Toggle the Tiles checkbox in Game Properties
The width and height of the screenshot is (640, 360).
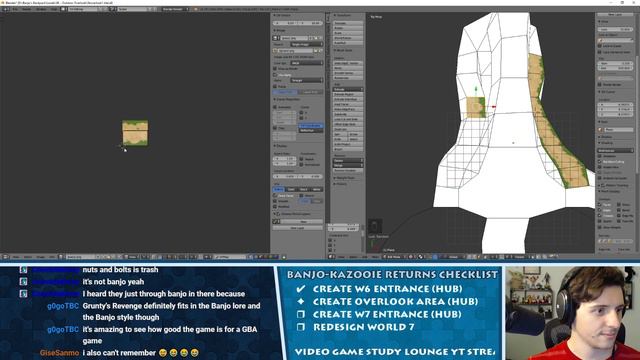275,128
